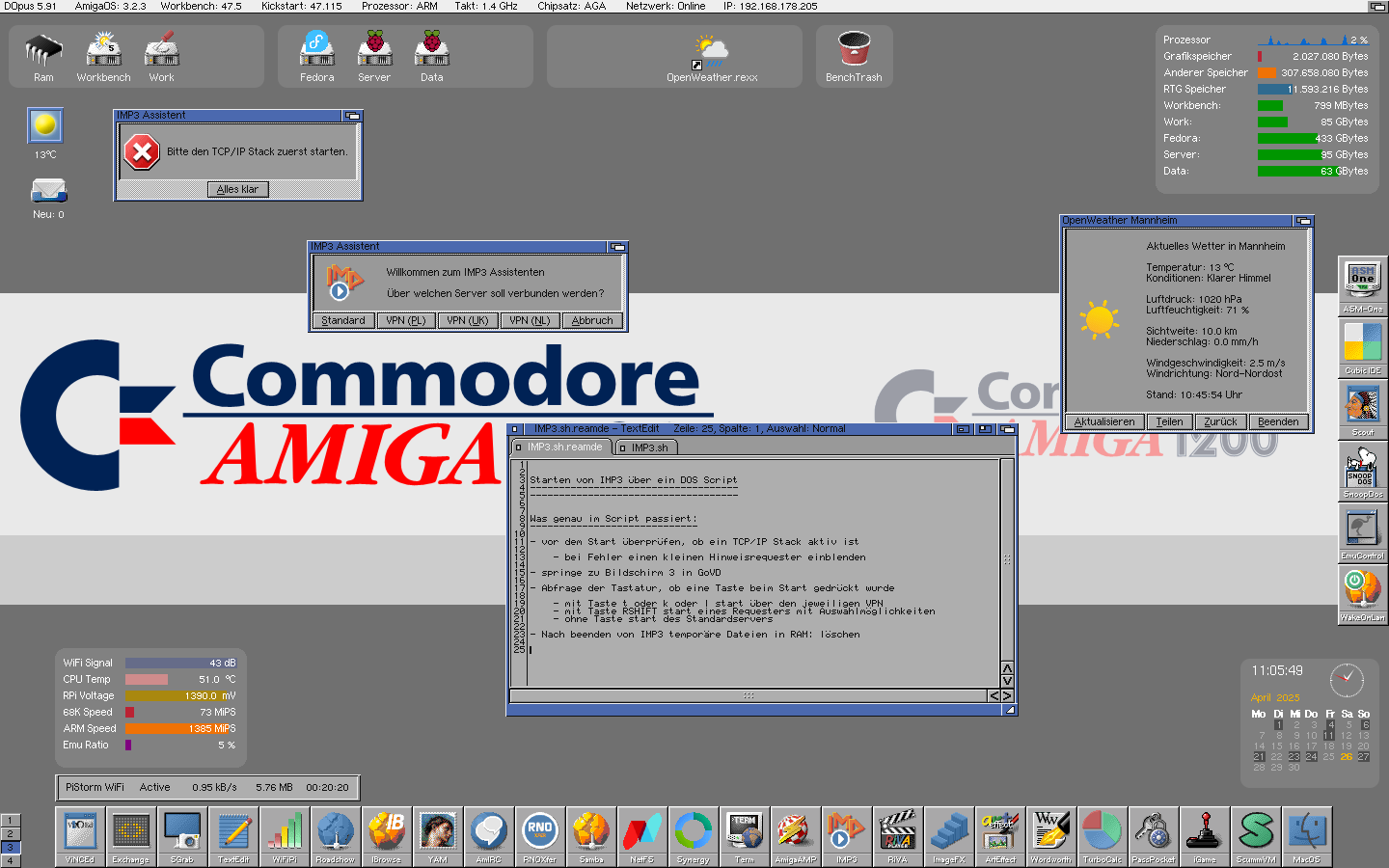Choose the VPN (UK) server button
The height and width of the screenshot is (868, 1389).
(x=468, y=320)
